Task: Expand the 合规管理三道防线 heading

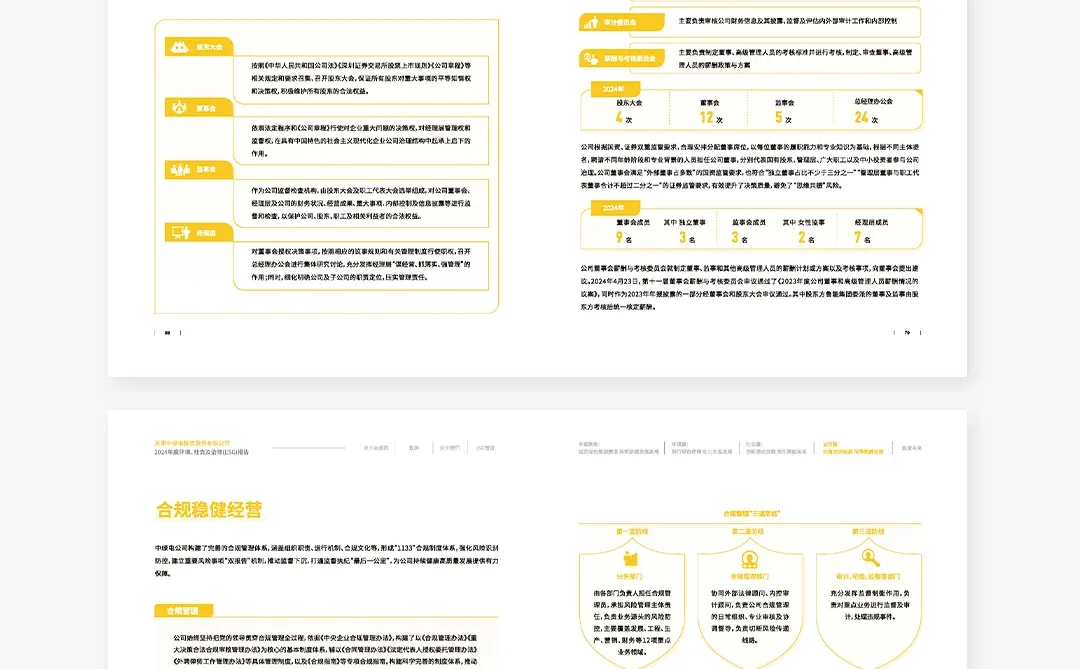Action: 750,514
